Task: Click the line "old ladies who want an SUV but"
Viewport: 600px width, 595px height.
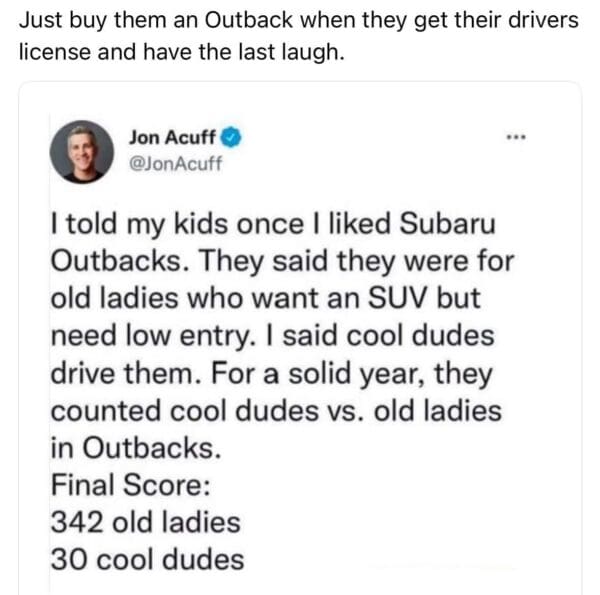Action: click(265, 300)
